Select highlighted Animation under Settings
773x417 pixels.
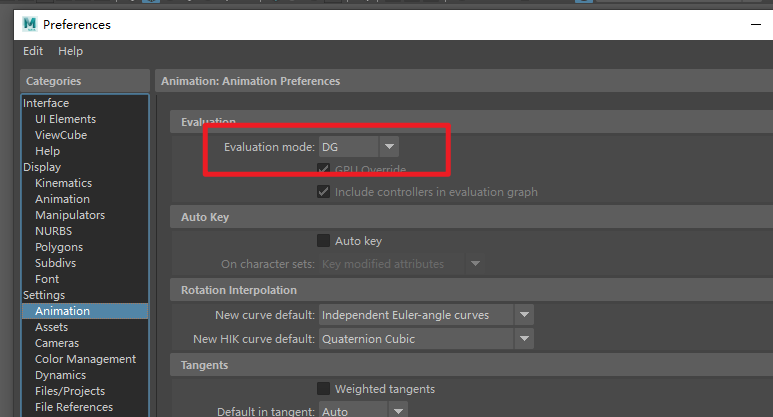point(85,311)
